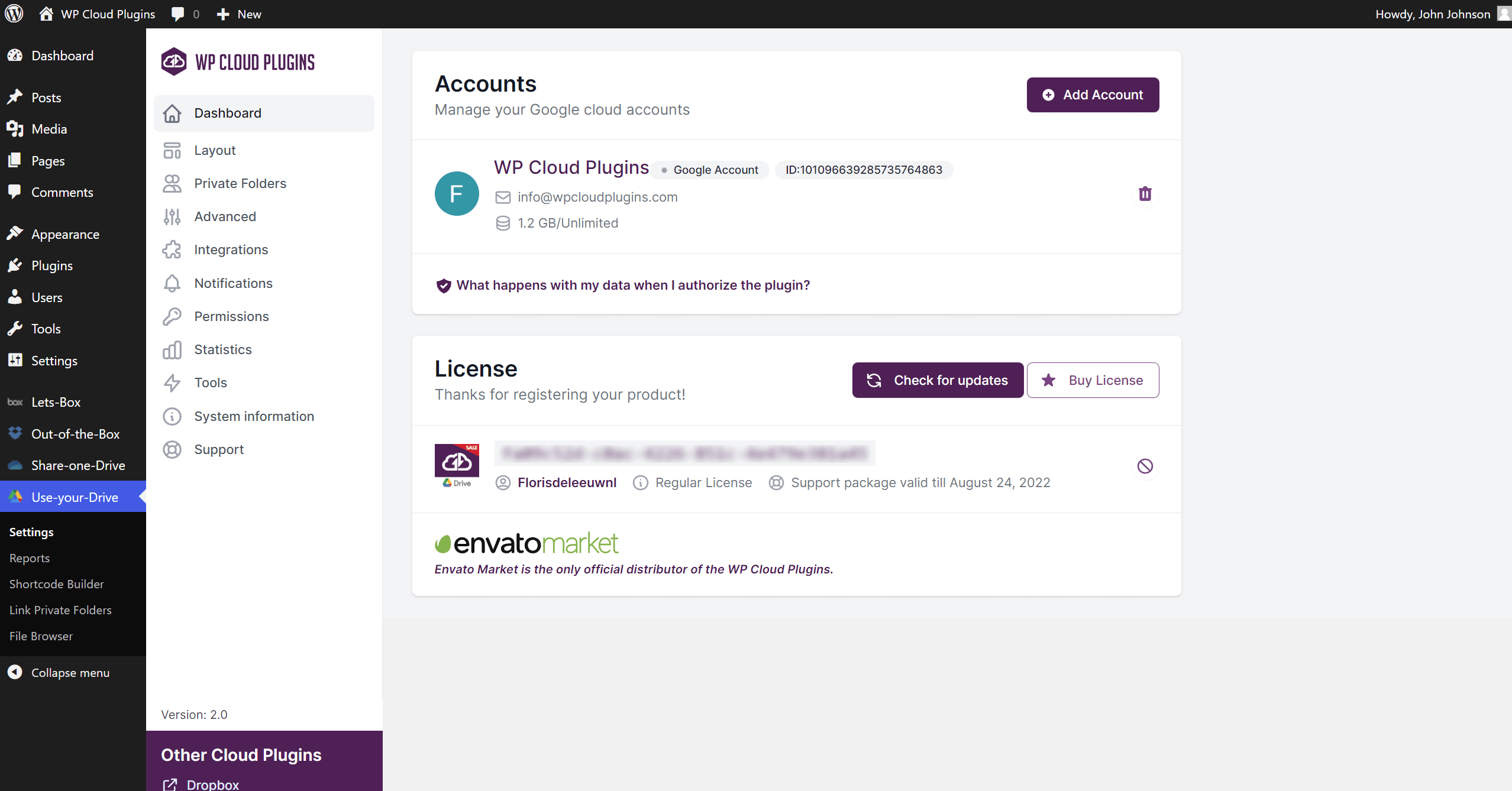The height and width of the screenshot is (791, 1512).
Task: Click the Support lifebuoy icon in sidebar
Action: pyautogui.click(x=172, y=450)
